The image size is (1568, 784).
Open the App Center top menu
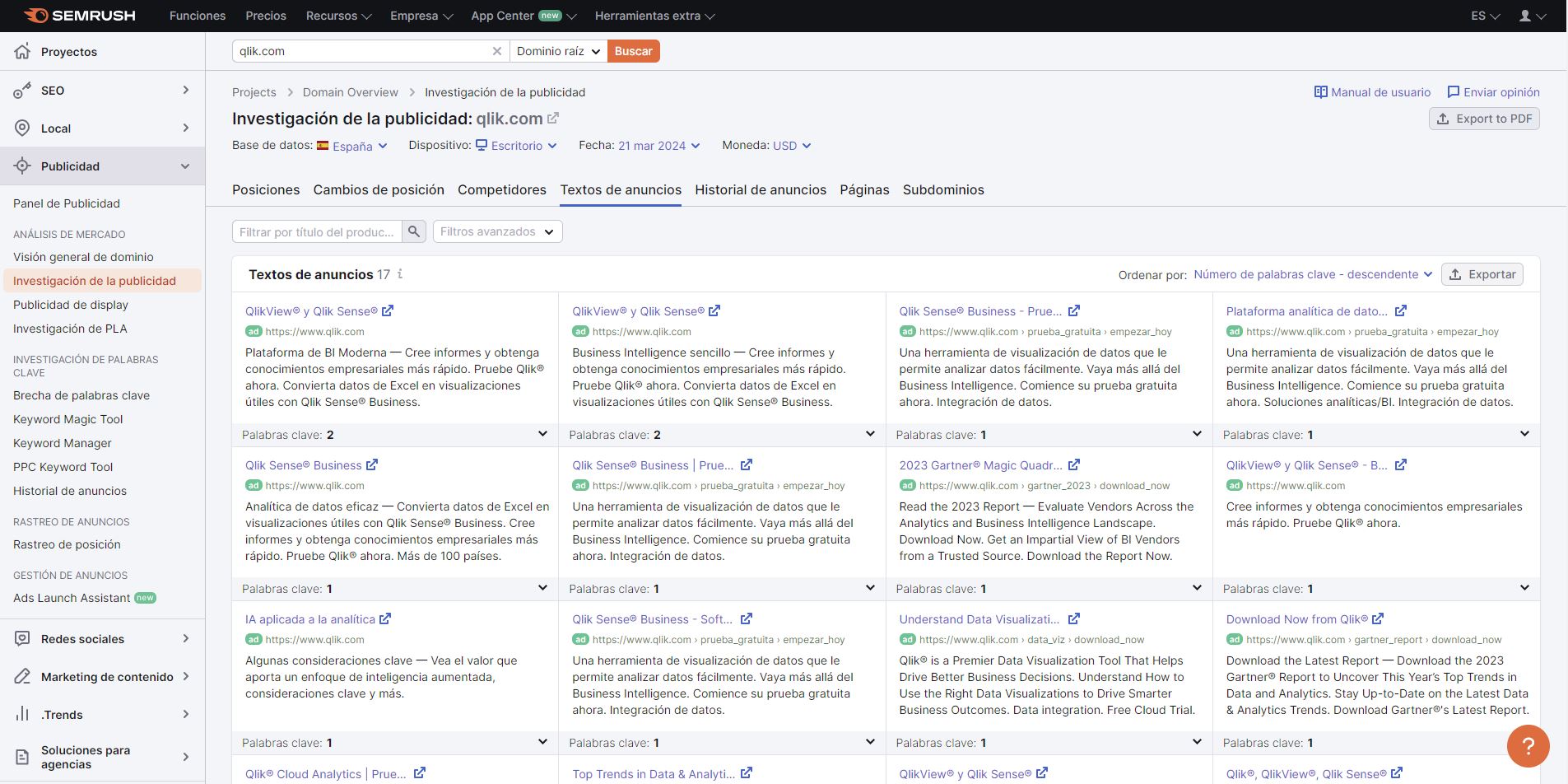523,16
